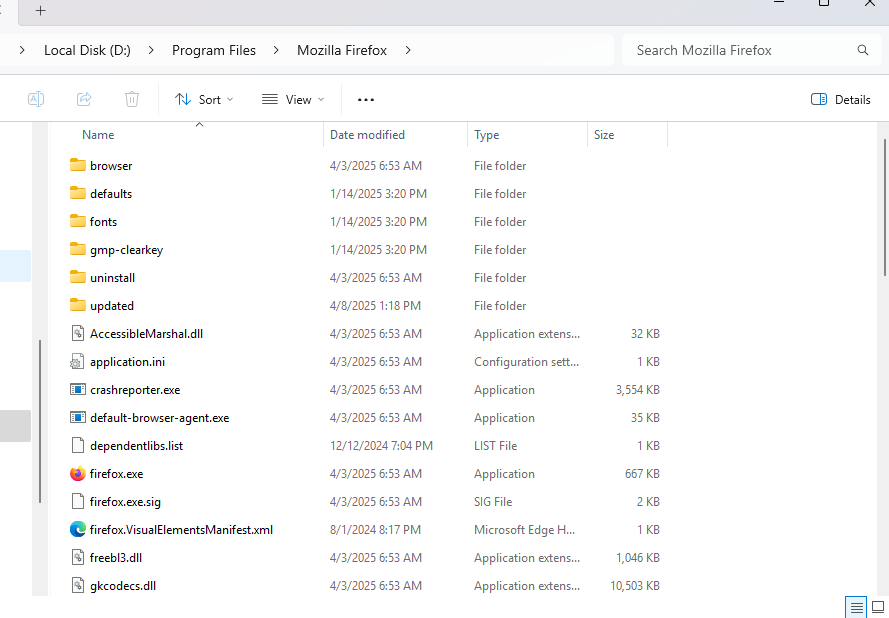Select gkcodecs.dll file name
The width and height of the screenshot is (889, 618).
(123, 586)
